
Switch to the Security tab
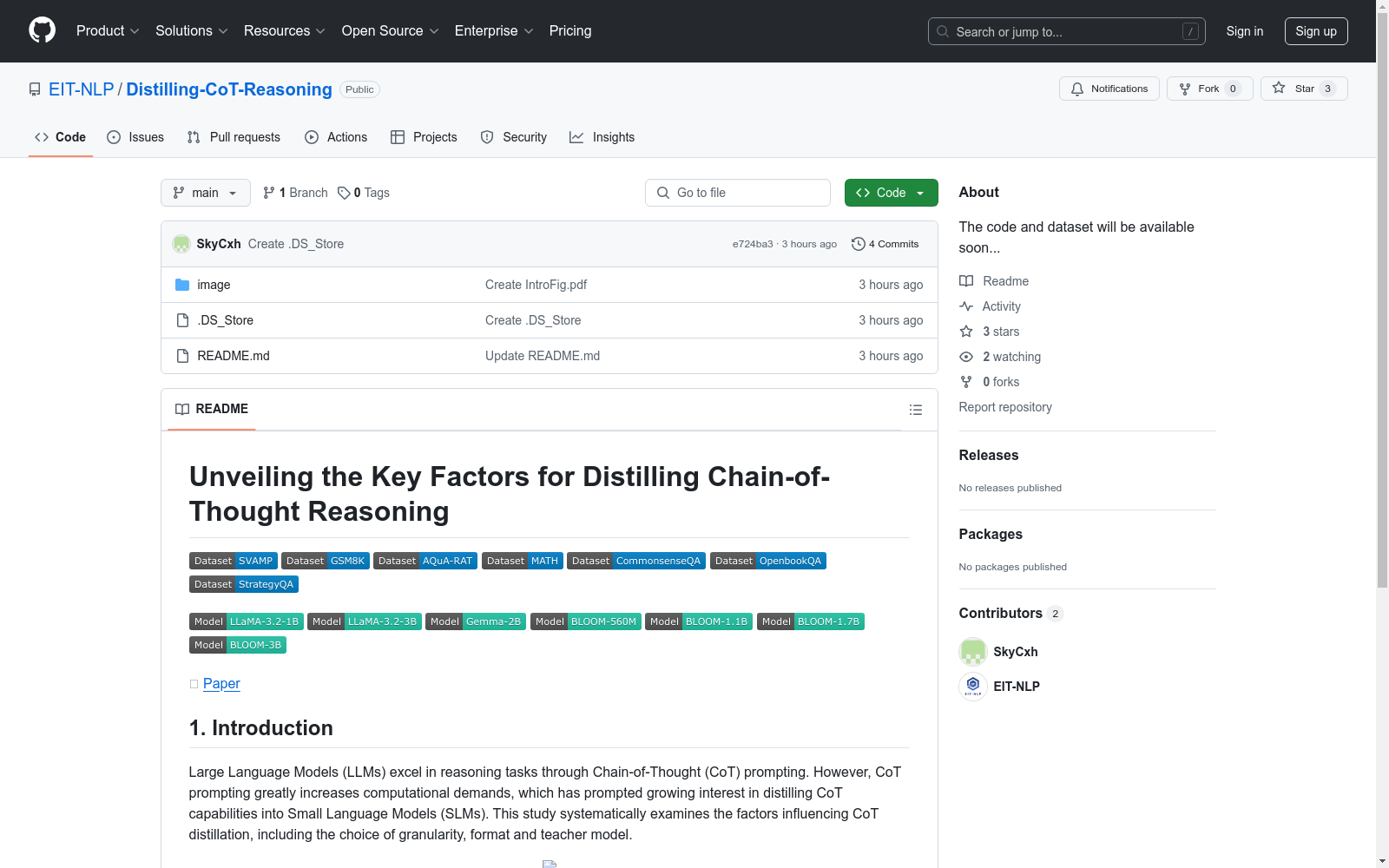tap(514, 137)
